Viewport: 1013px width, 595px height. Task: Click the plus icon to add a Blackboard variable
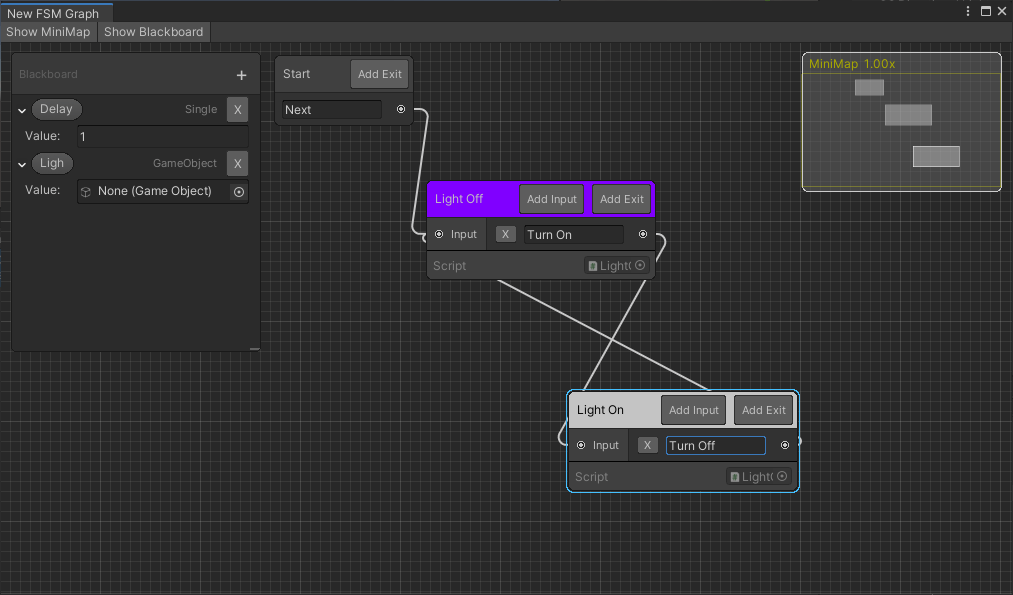click(241, 74)
